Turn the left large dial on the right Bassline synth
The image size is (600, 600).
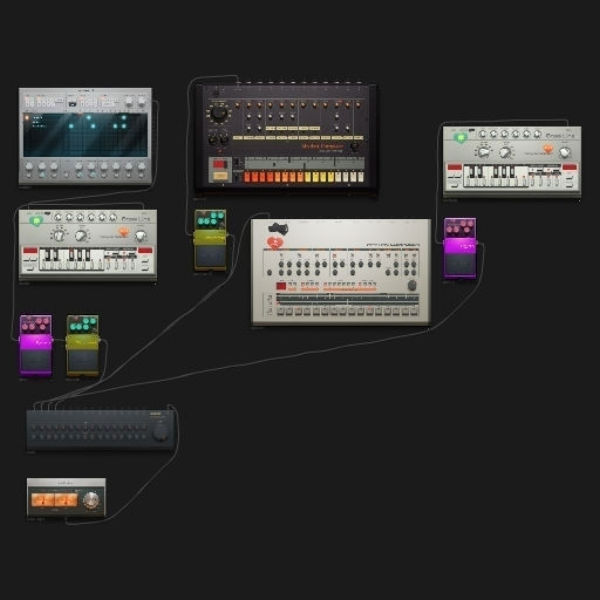[483, 152]
